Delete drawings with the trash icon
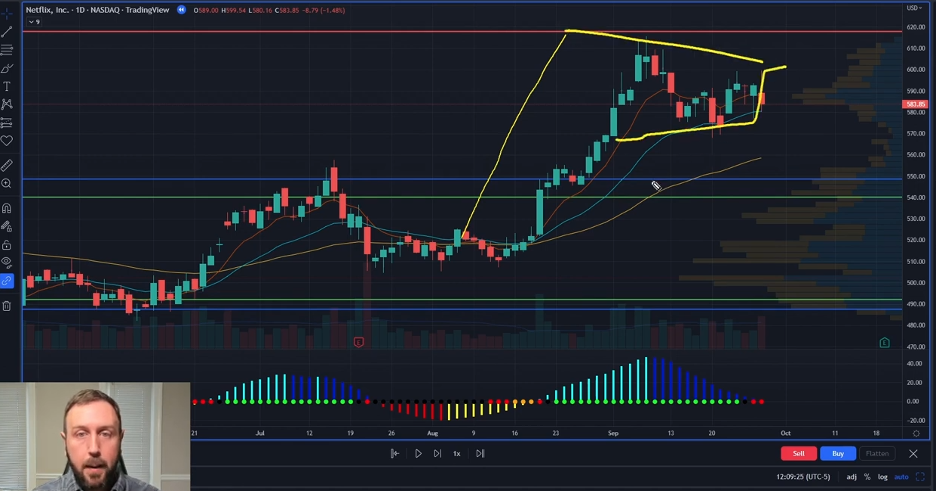 pos(7,305)
